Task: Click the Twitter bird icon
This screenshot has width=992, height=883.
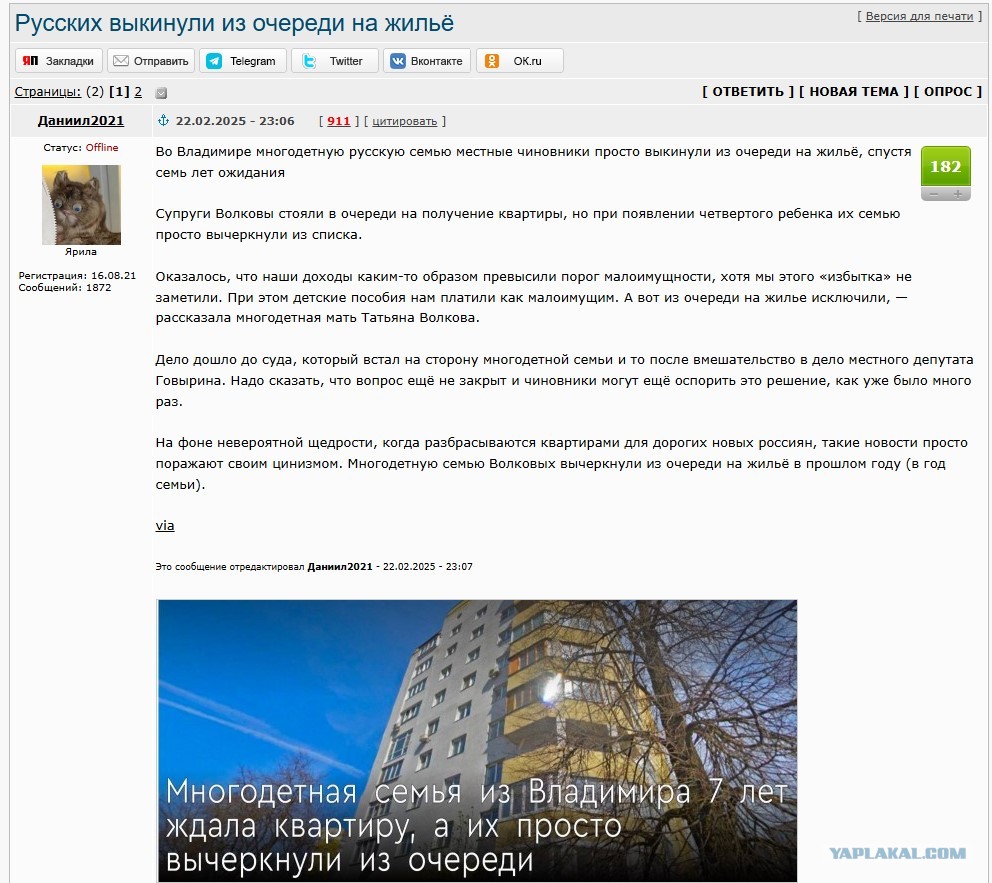Action: [x=309, y=61]
